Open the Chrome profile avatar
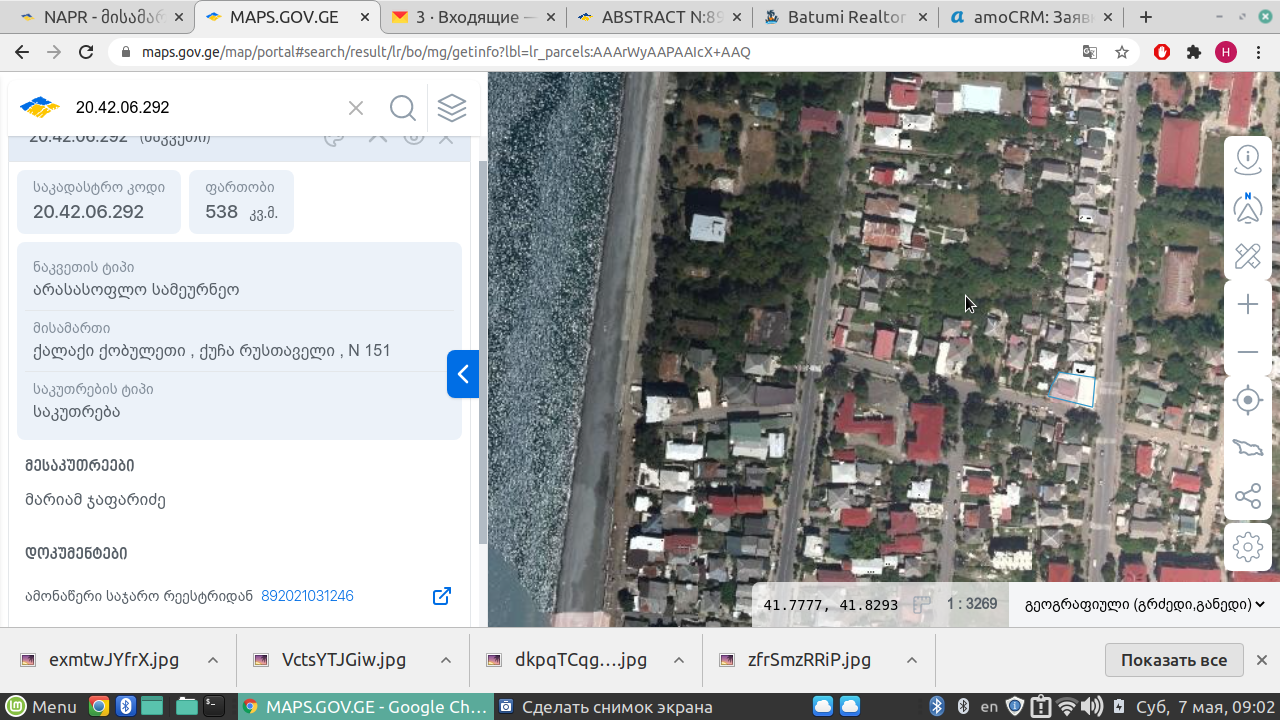The height and width of the screenshot is (720, 1280). [1226, 52]
